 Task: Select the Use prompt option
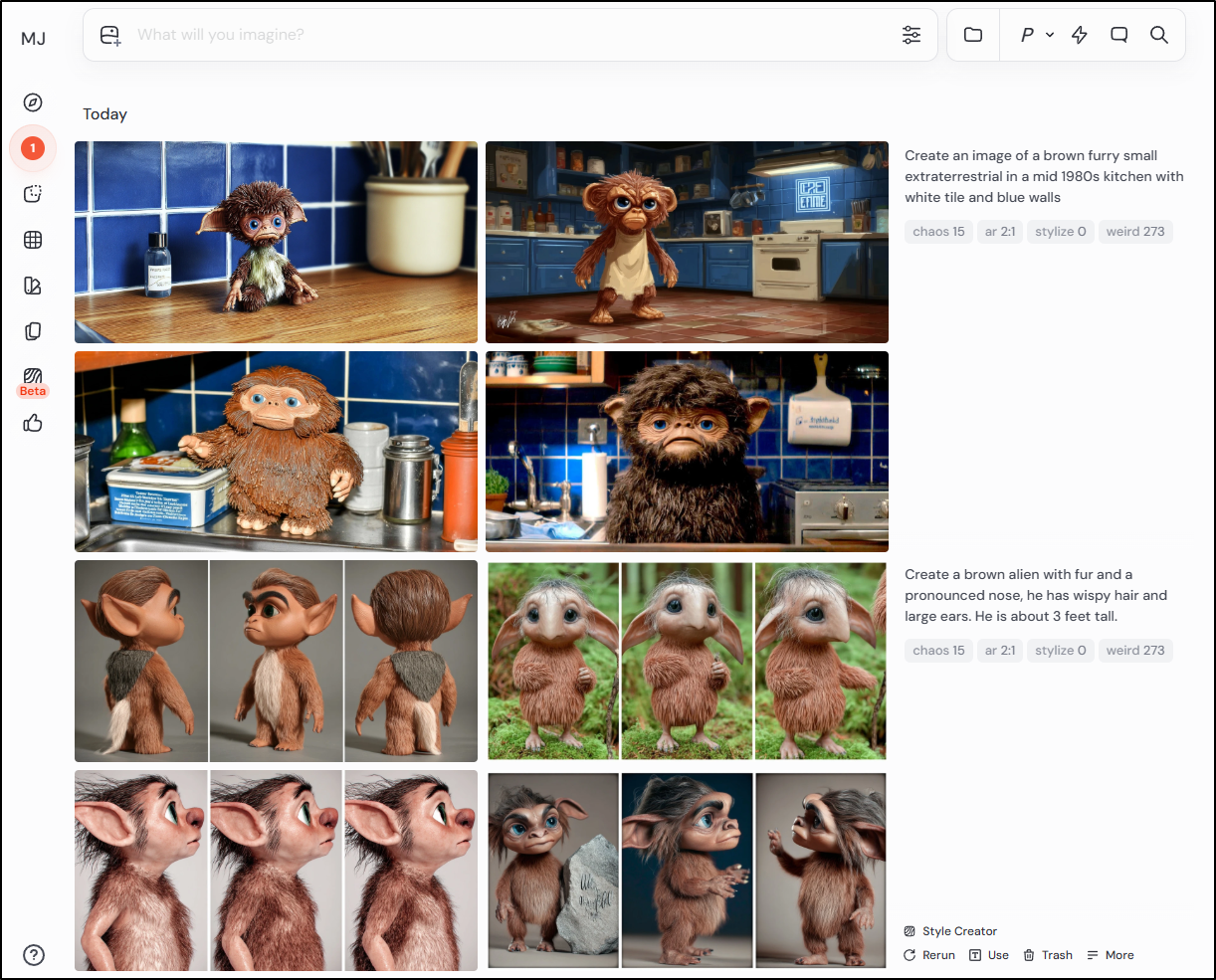(989, 955)
